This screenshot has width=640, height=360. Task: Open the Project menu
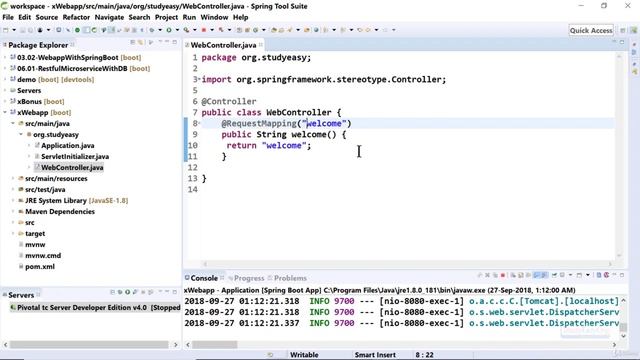pyautogui.click(x=166, y=17)
